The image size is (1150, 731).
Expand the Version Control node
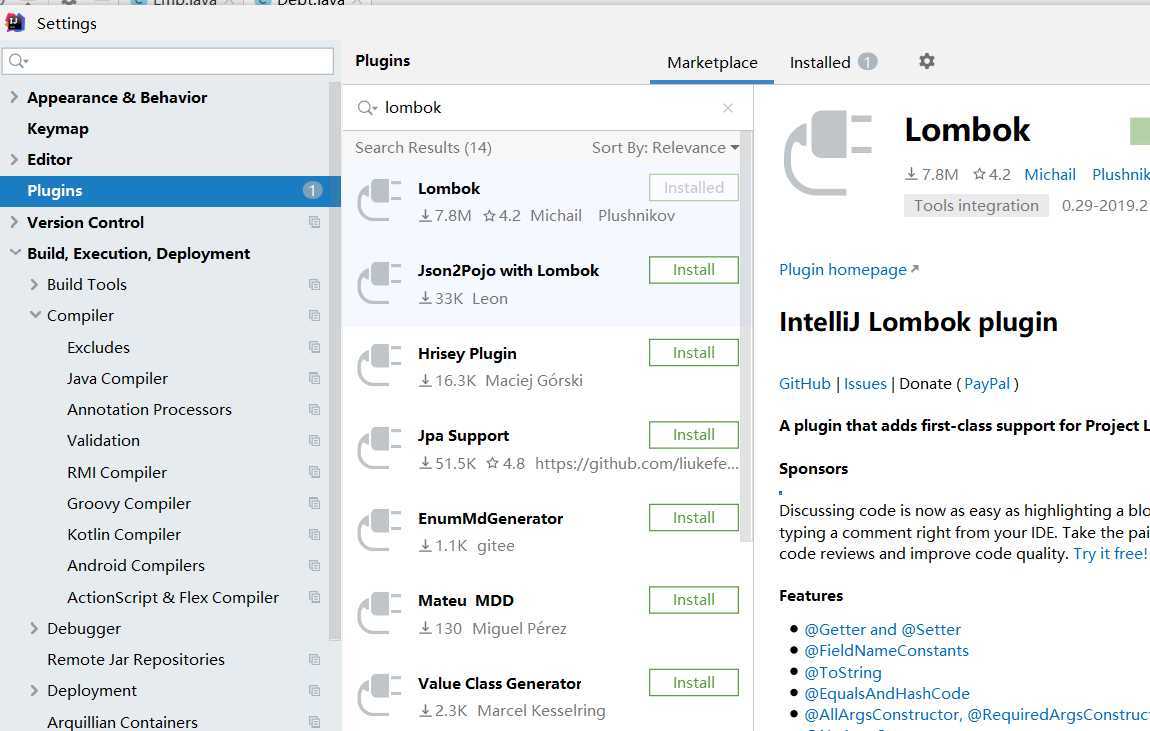(14, 222)
